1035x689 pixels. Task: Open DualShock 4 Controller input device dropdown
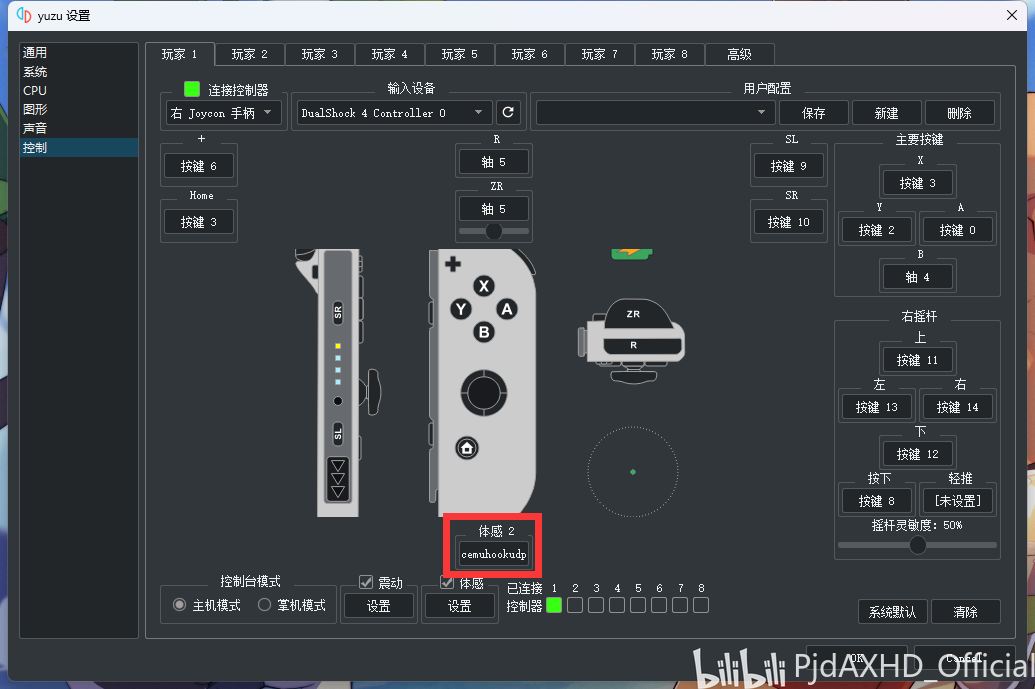click(x=394, y=113)
